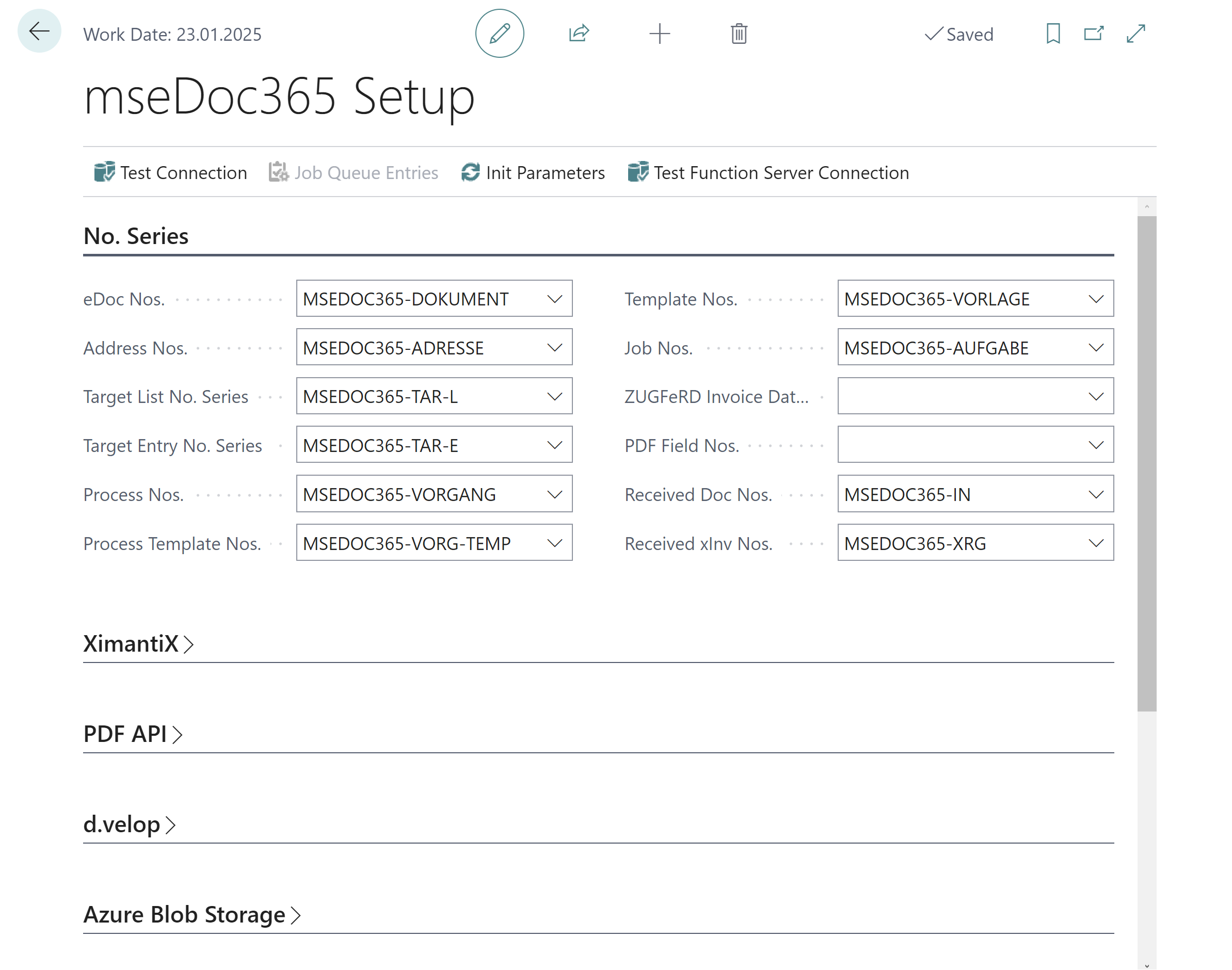Expand the XimantiX section
The image size is (1232, 970).
point(139,643)
